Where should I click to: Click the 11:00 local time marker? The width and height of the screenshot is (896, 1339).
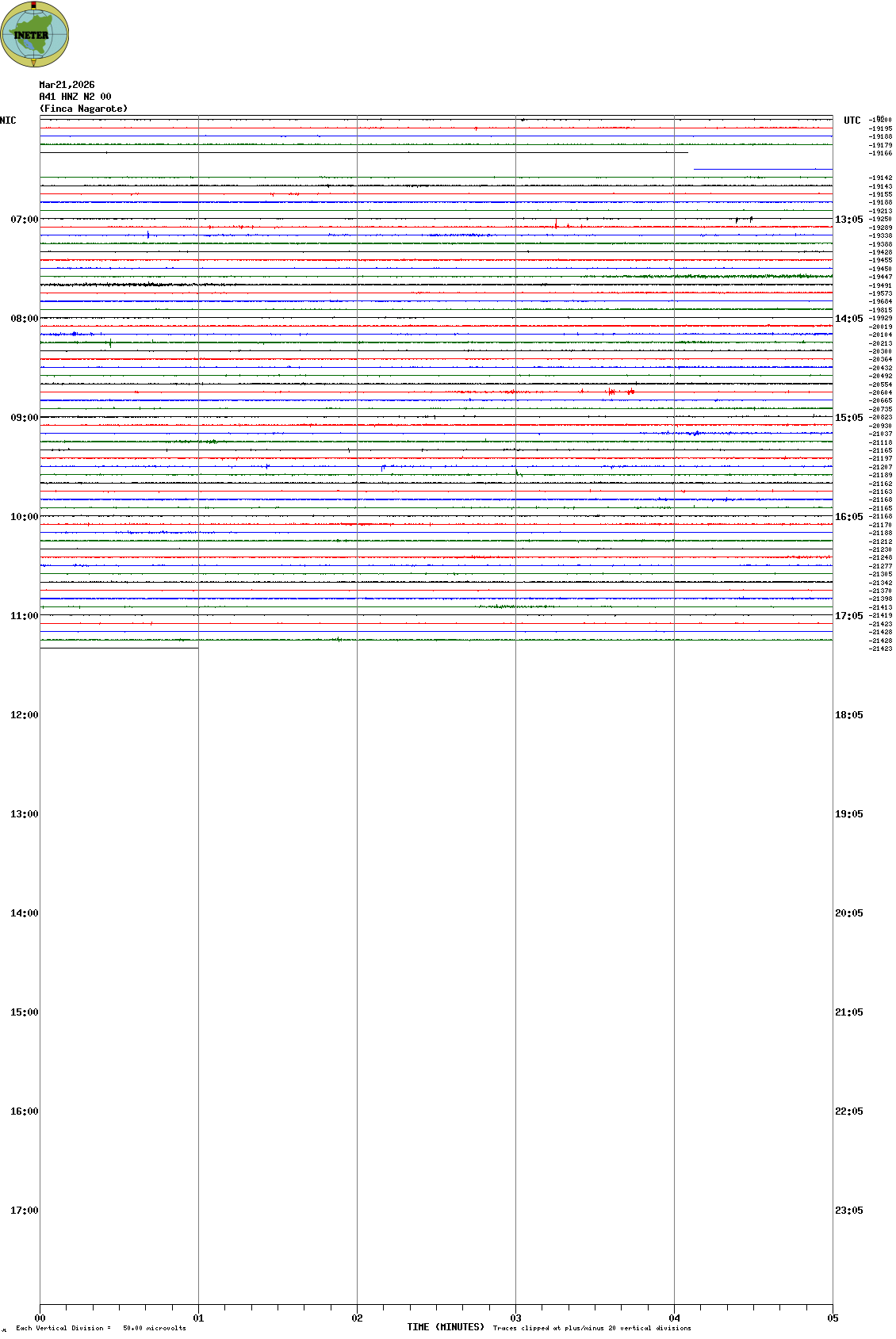coord(24,616)
